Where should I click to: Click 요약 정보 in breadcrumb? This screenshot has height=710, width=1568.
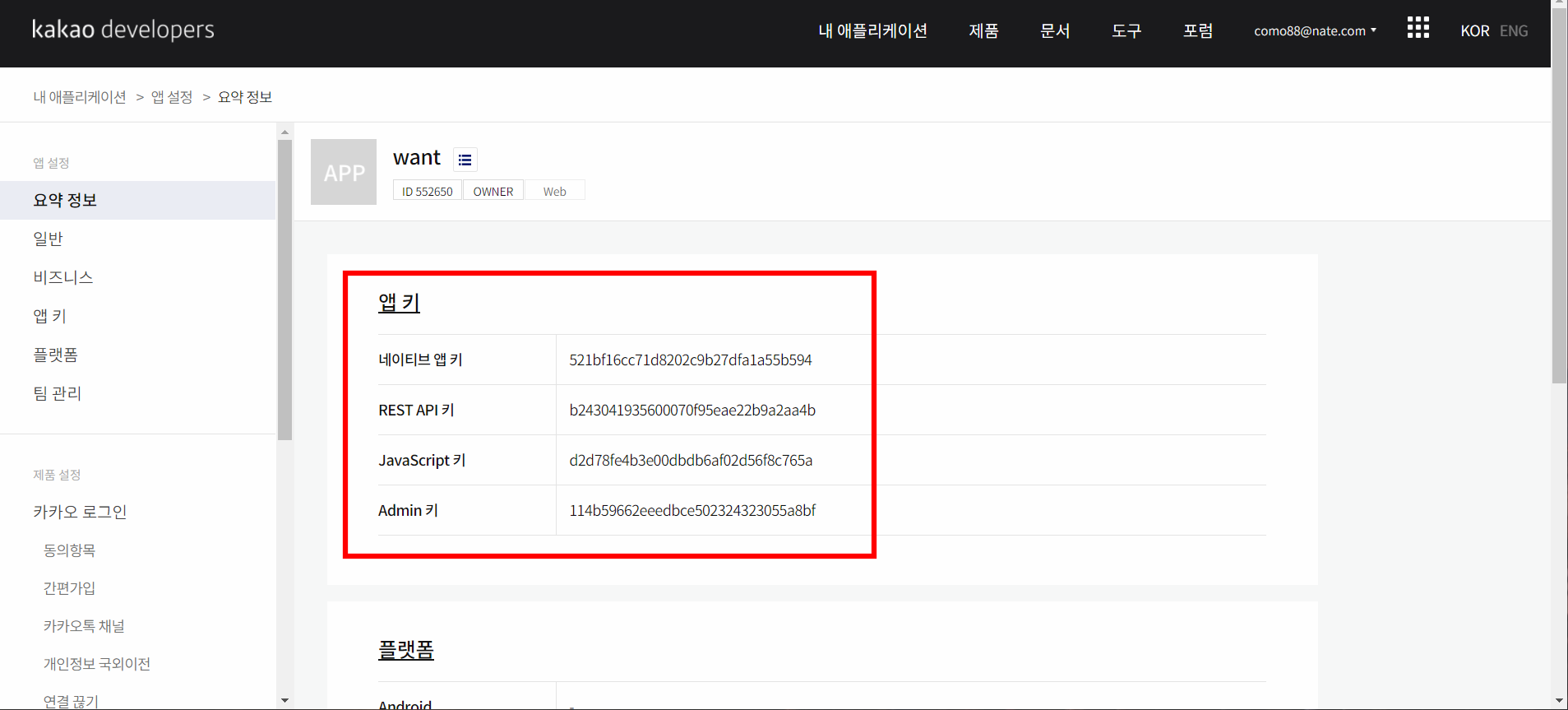[245, 97]
